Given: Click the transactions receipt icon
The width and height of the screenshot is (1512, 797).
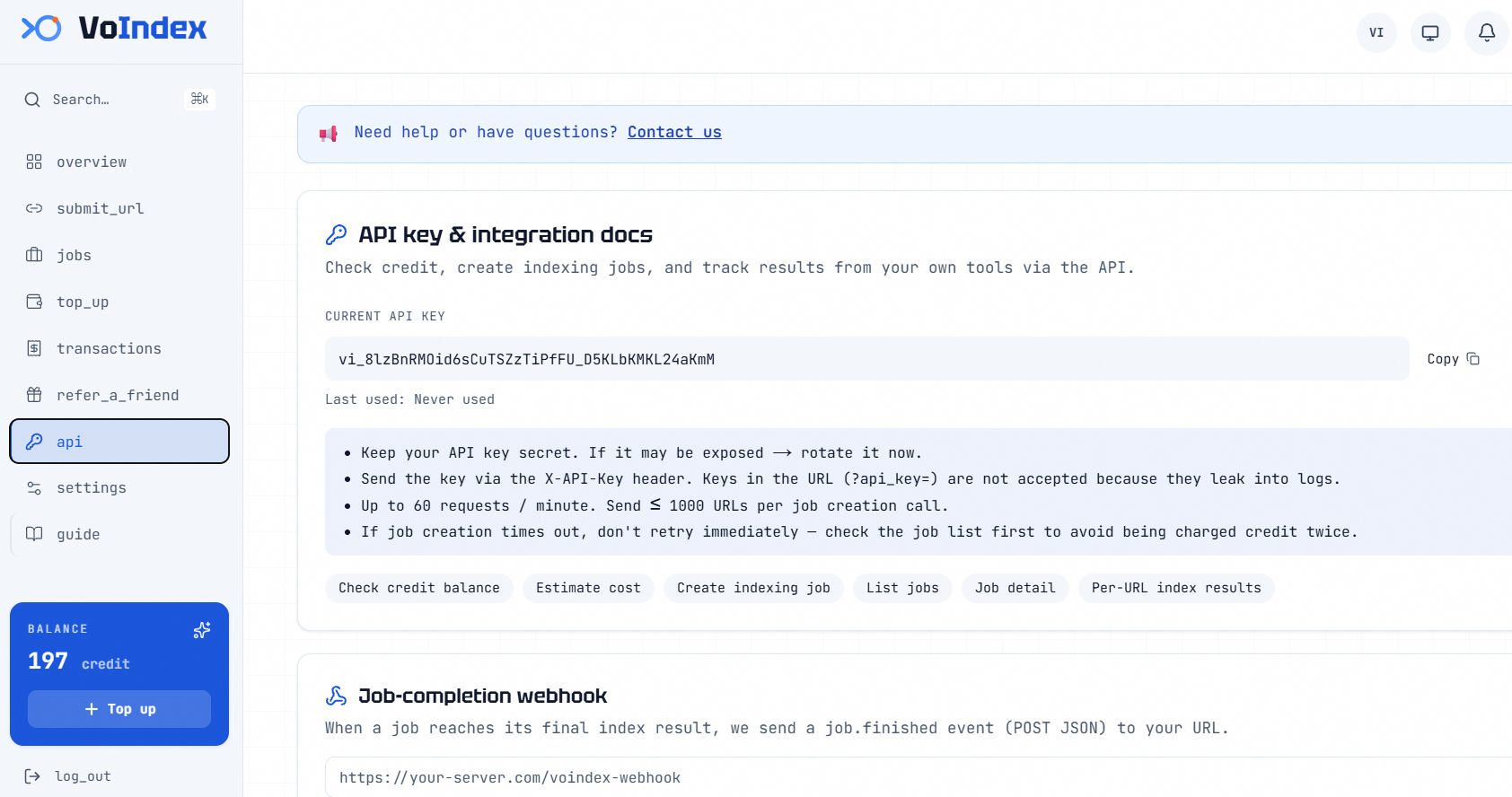Looking at the screenshot, I should tap(34, 348).
